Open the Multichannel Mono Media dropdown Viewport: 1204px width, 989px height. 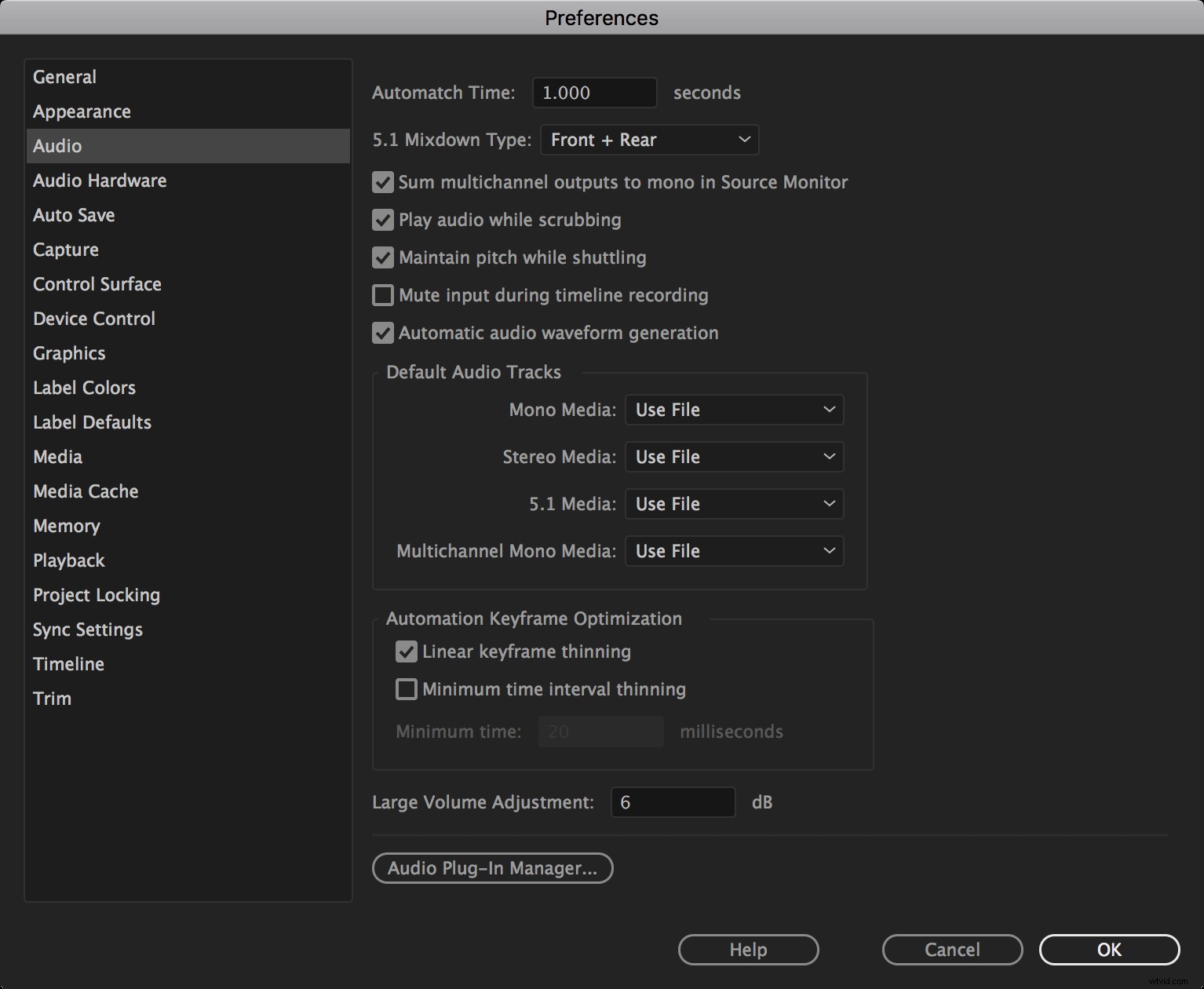pyautogui.click(x=733, y=550)
